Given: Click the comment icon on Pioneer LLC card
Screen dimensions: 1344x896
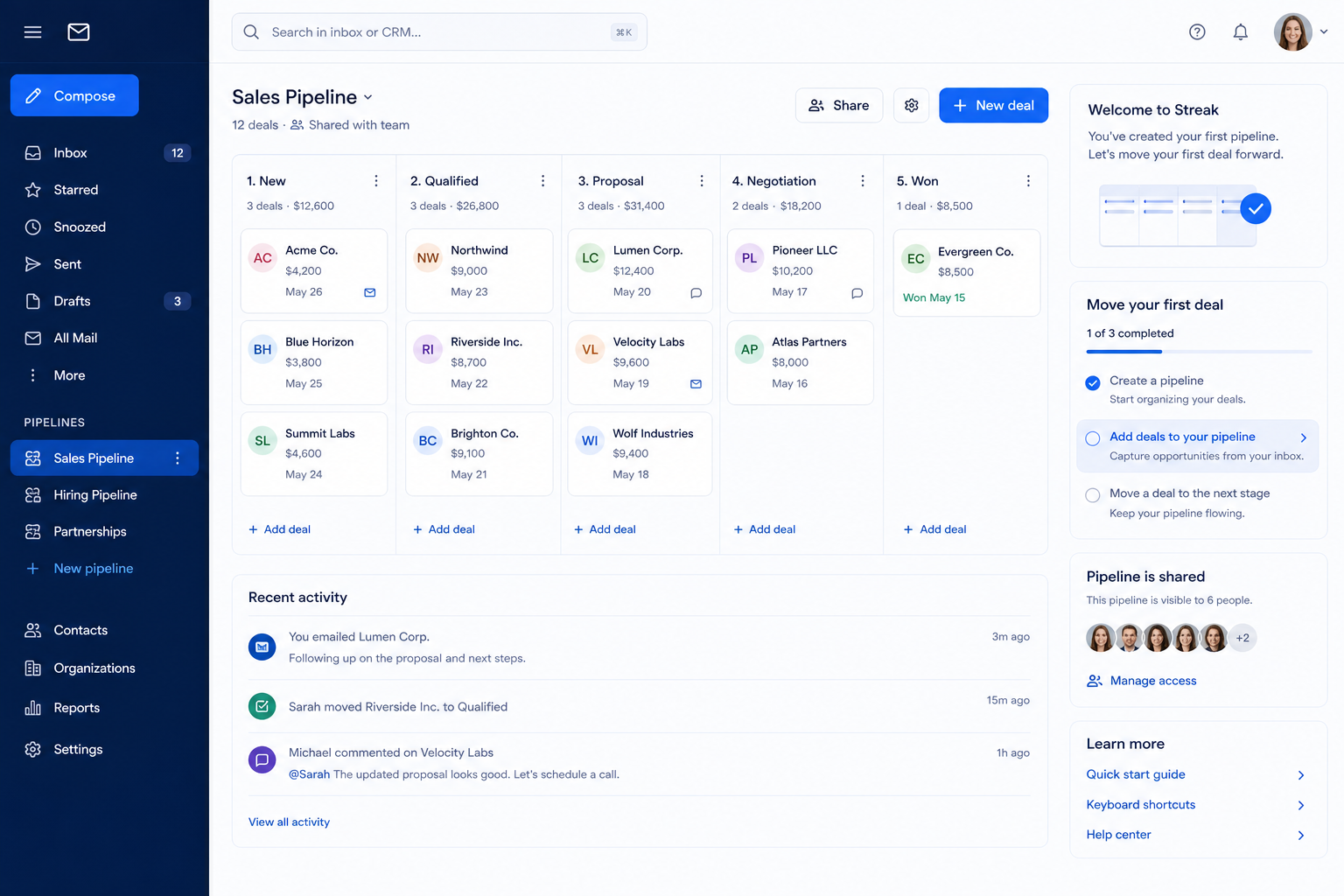Looking at the screenshot, I should pos(857,292).
